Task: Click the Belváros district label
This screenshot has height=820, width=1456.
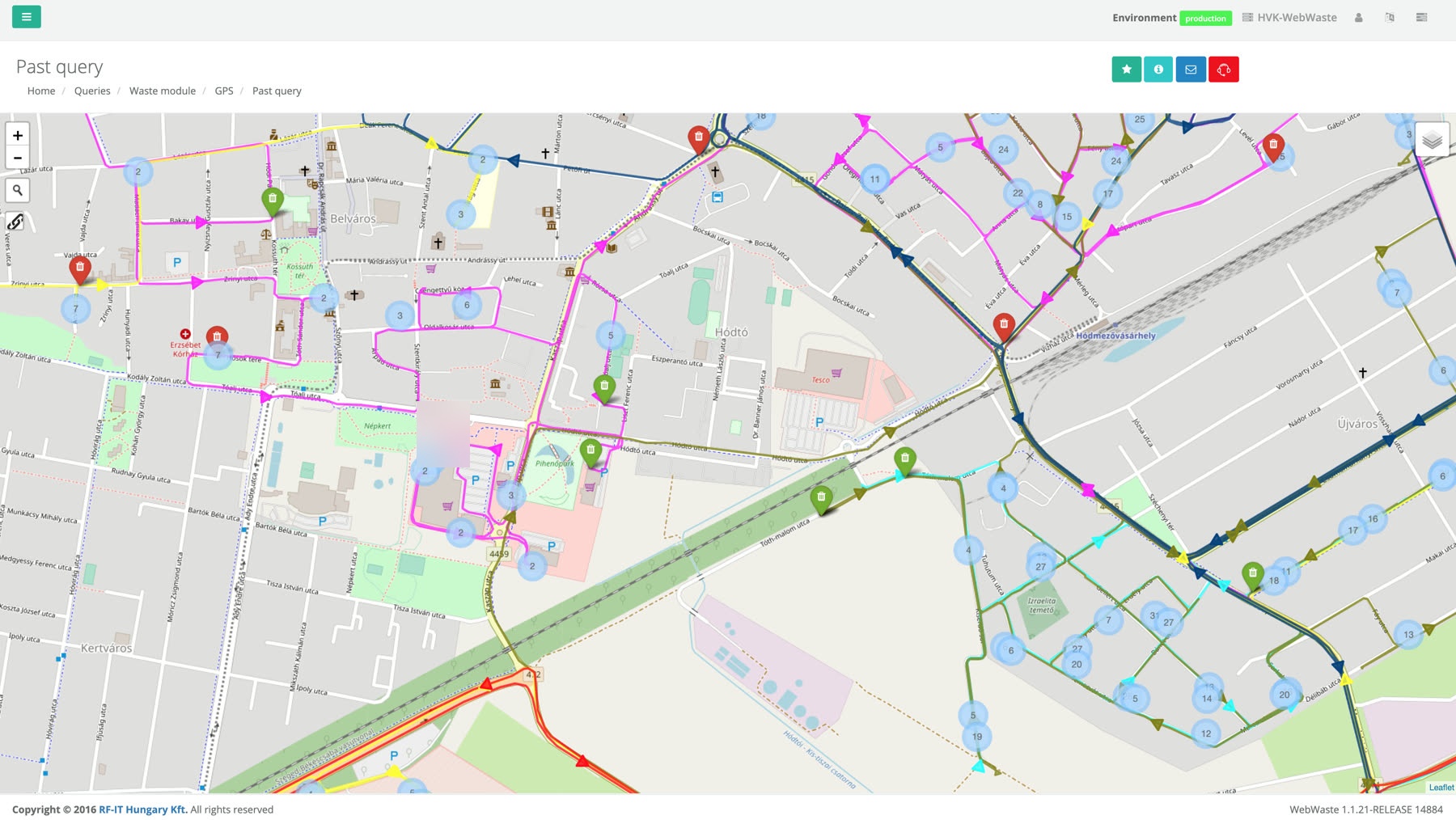Action: 353,219
